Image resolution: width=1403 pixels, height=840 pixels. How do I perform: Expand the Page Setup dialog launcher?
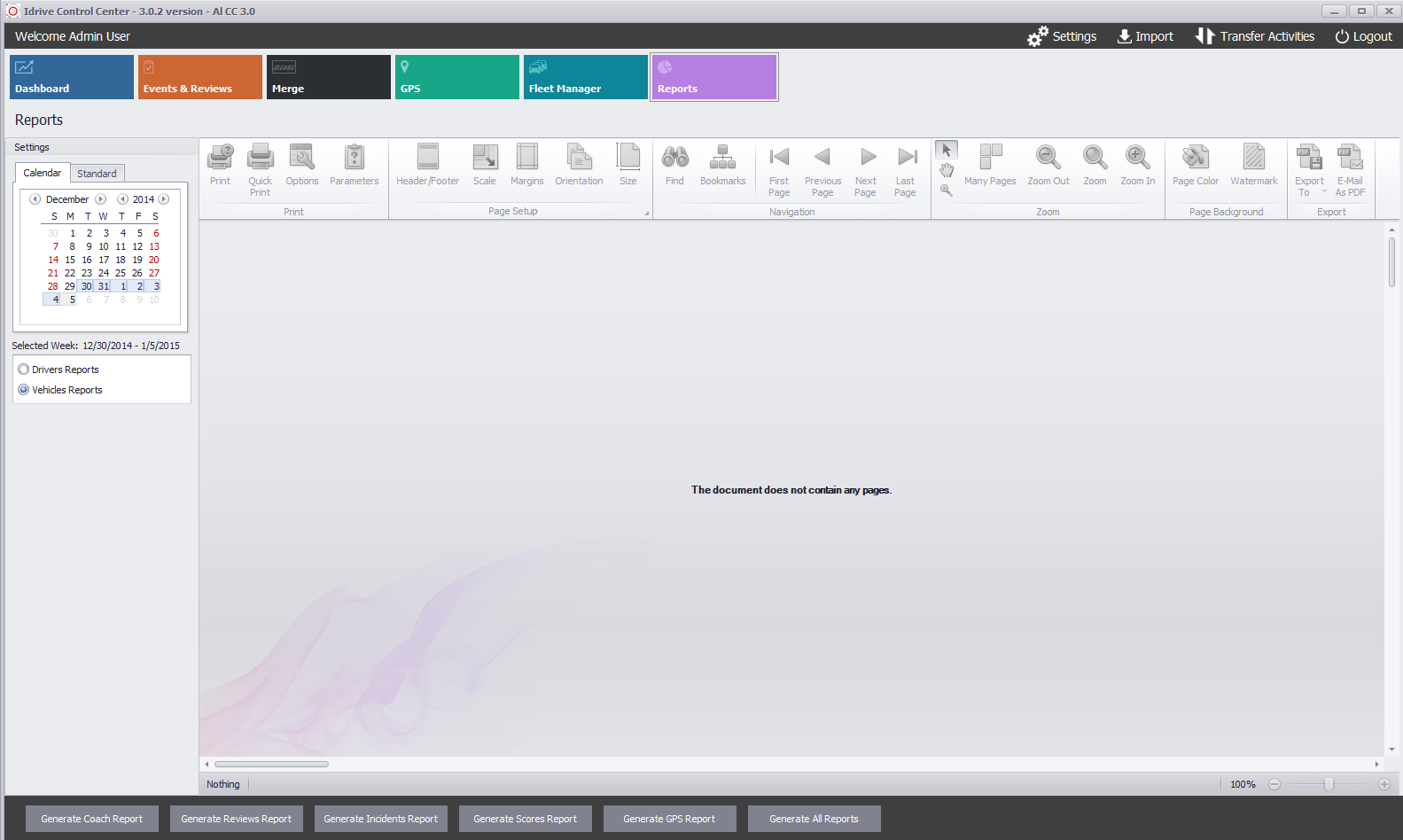click(646, 213)
